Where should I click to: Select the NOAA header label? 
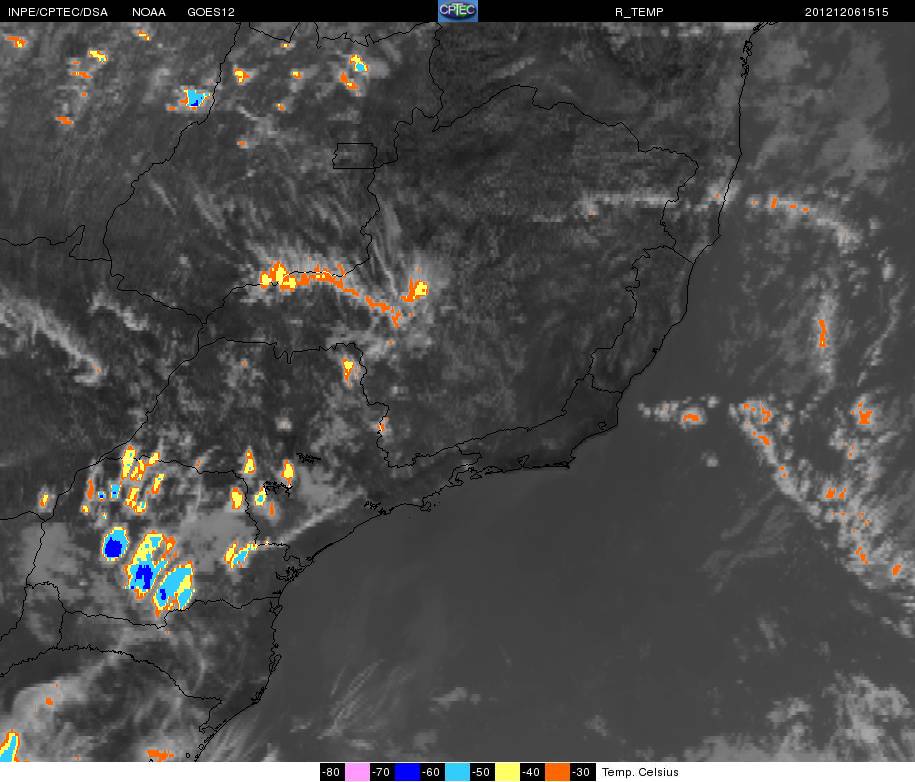pos(149,12)
